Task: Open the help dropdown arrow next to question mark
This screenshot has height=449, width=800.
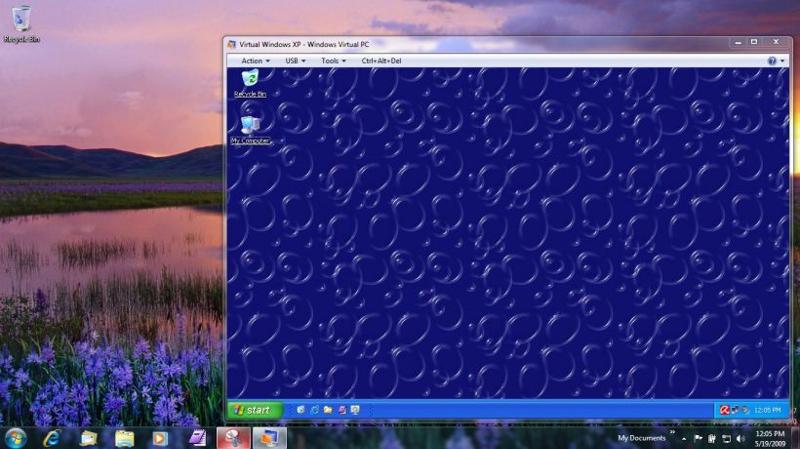Action: 782,61
